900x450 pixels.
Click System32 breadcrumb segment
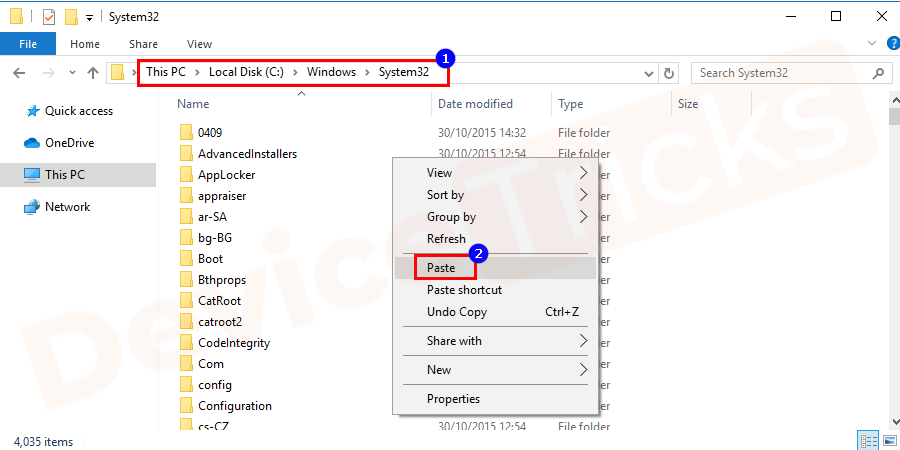404,72
